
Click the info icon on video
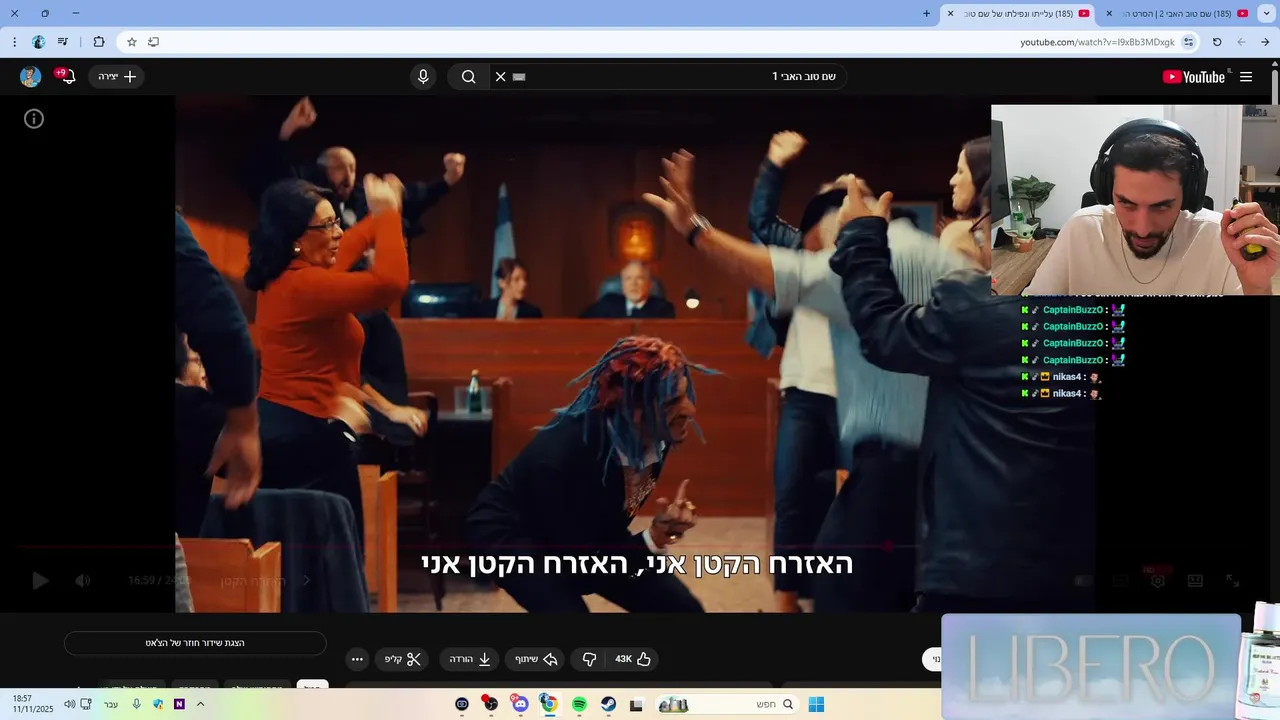pyautogui.click(x=34, y=119)
